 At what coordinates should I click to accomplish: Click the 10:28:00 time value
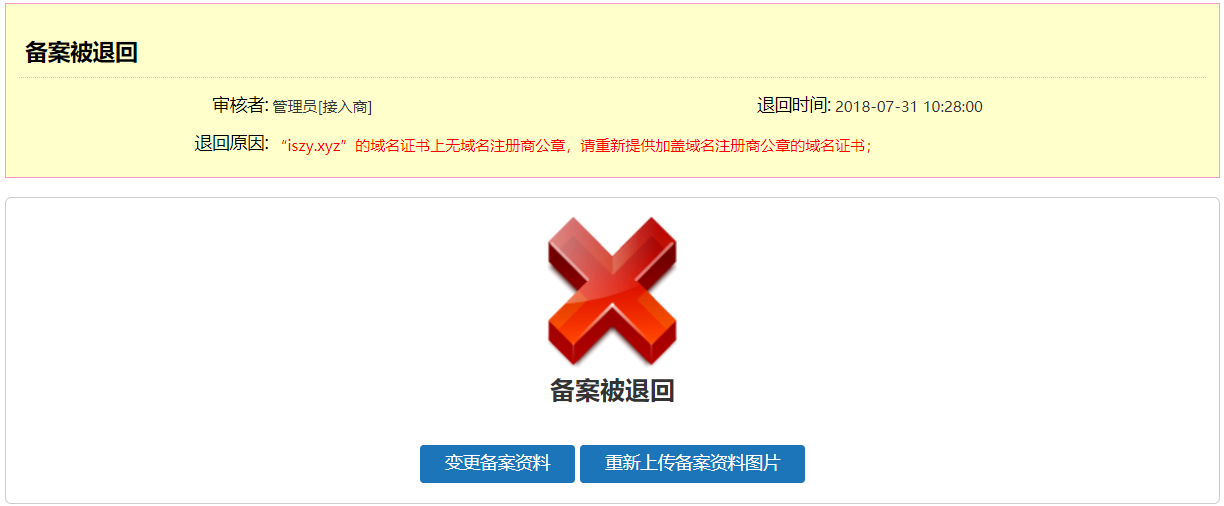coord(953,106)
